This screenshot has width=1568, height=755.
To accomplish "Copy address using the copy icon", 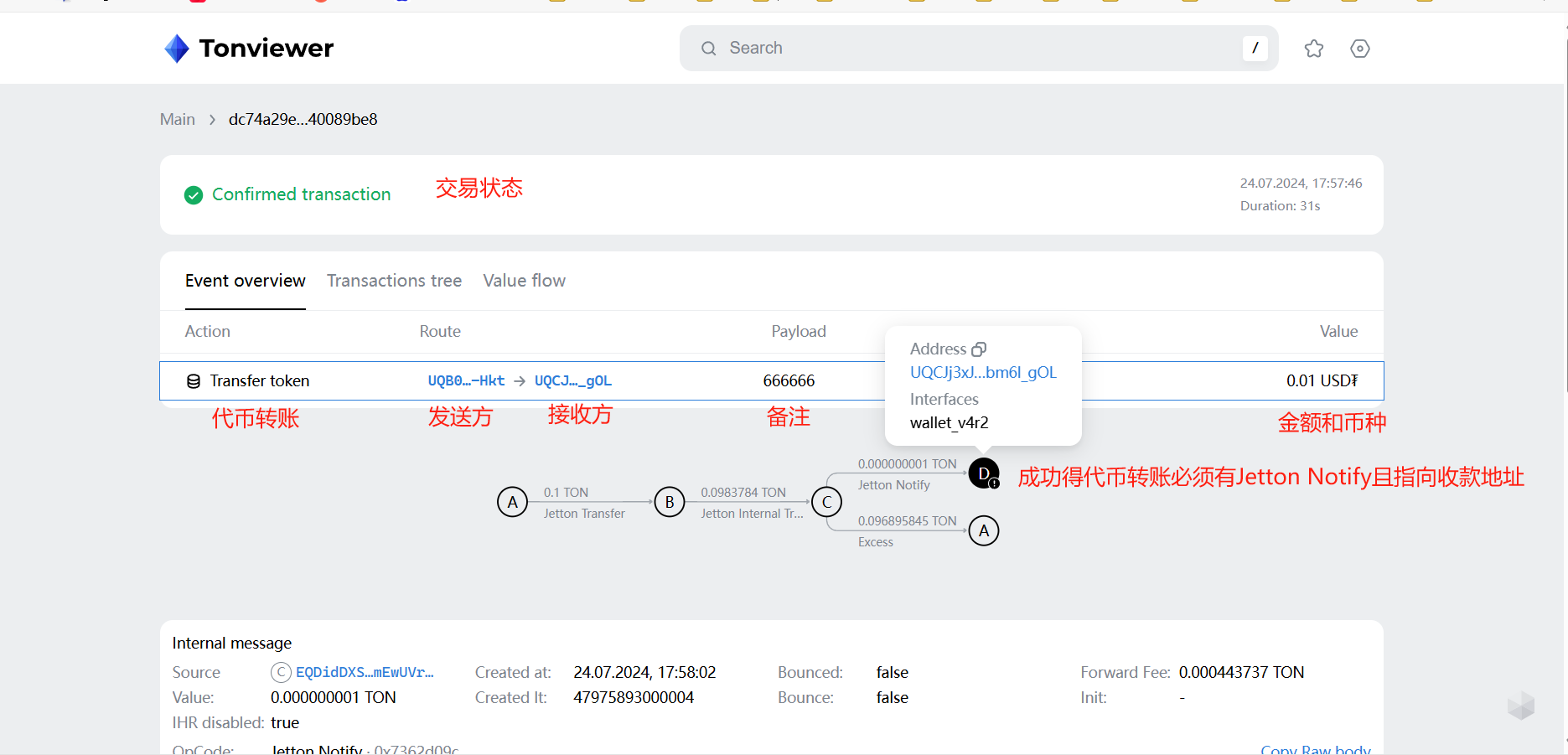I will pos(978,349).
